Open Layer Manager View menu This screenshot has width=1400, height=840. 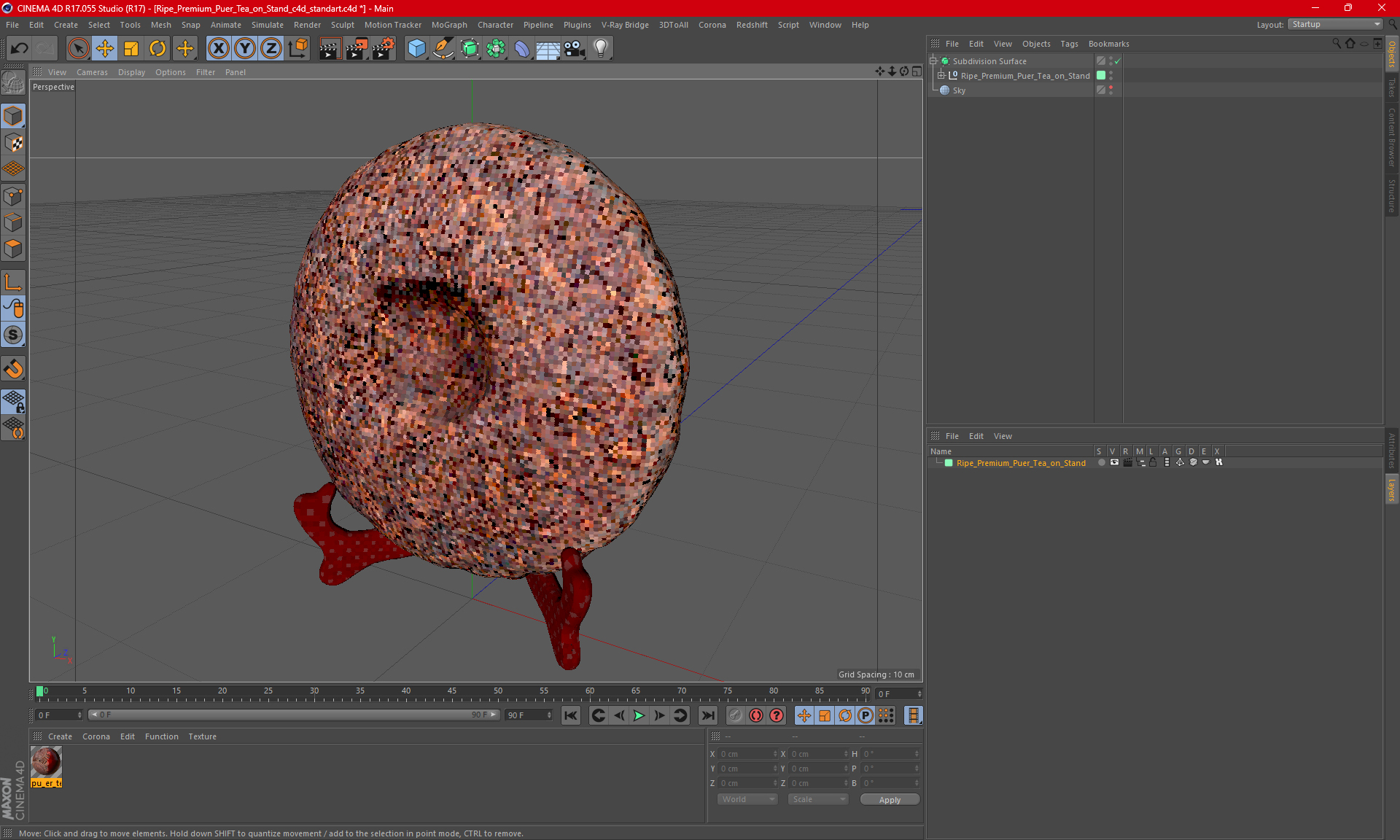pyautogui.click(x=1003, y=436)
